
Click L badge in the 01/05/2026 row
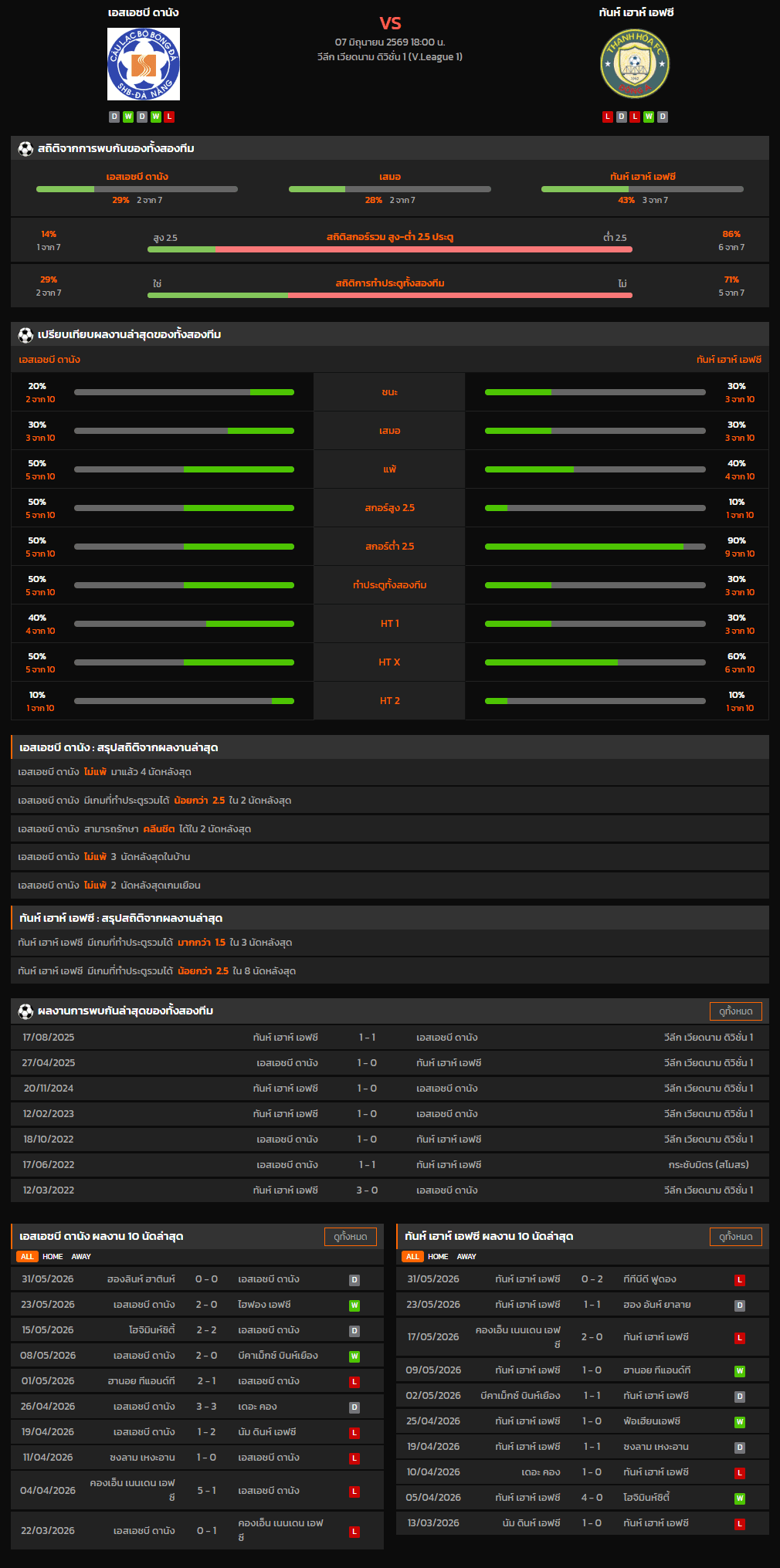(x=354, y=1382)
